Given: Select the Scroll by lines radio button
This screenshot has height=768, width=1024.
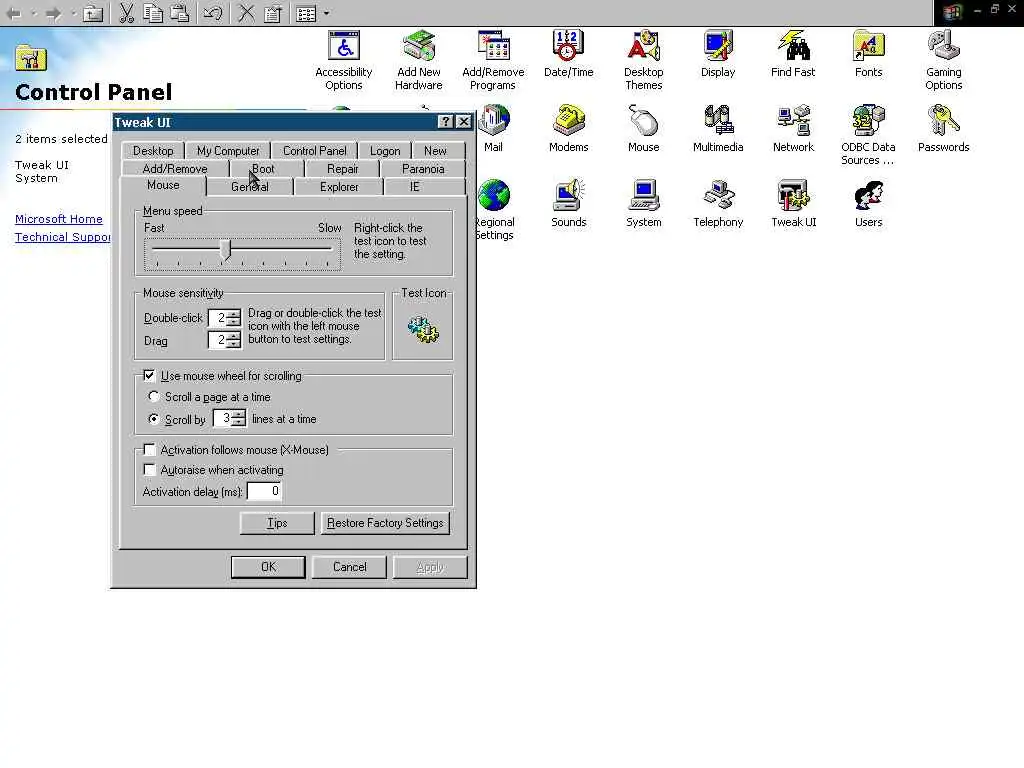Looking at the screenshot, I should [153, 419].
